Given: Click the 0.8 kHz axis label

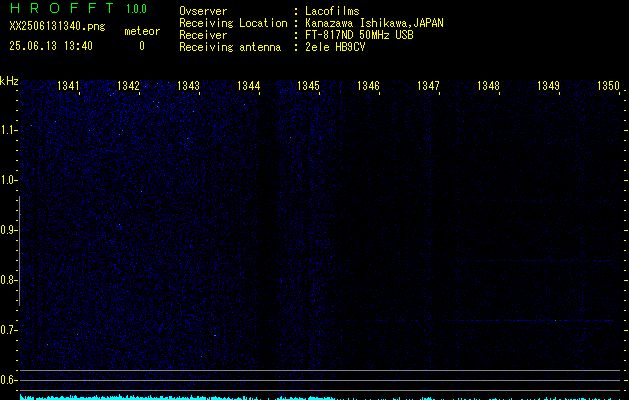Looking at the screenshot, I should pyautogui.click(x=8, y=280).
